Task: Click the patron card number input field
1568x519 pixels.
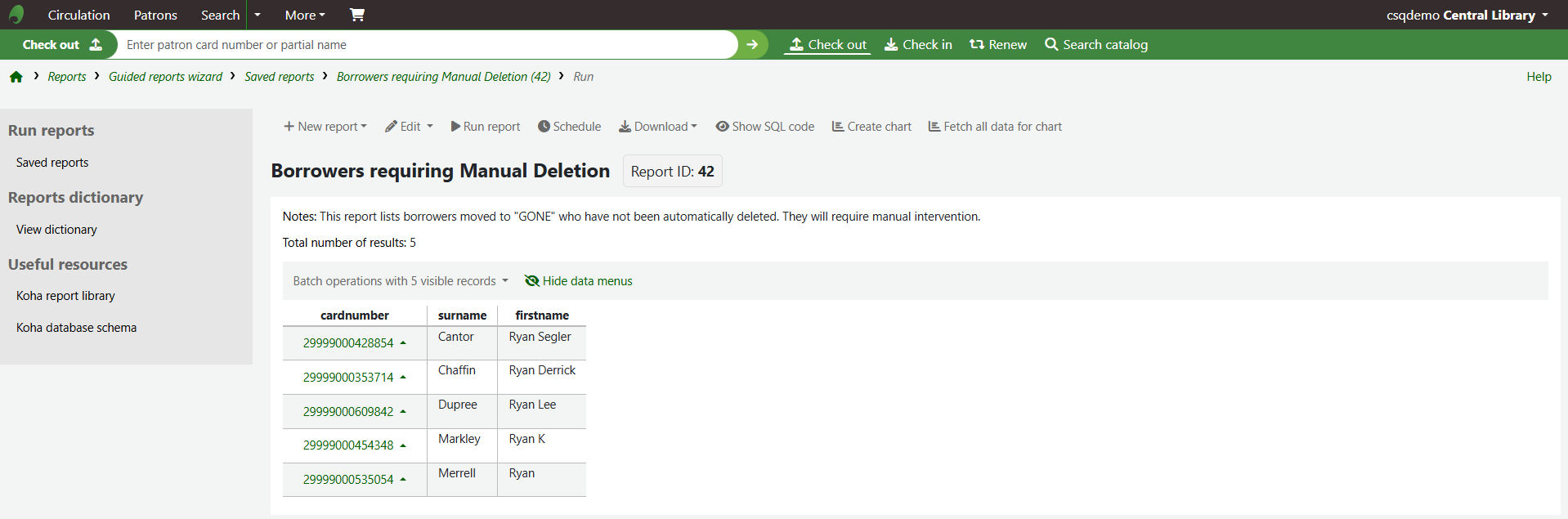Action: pyautogui.click(x=425, y=45)
